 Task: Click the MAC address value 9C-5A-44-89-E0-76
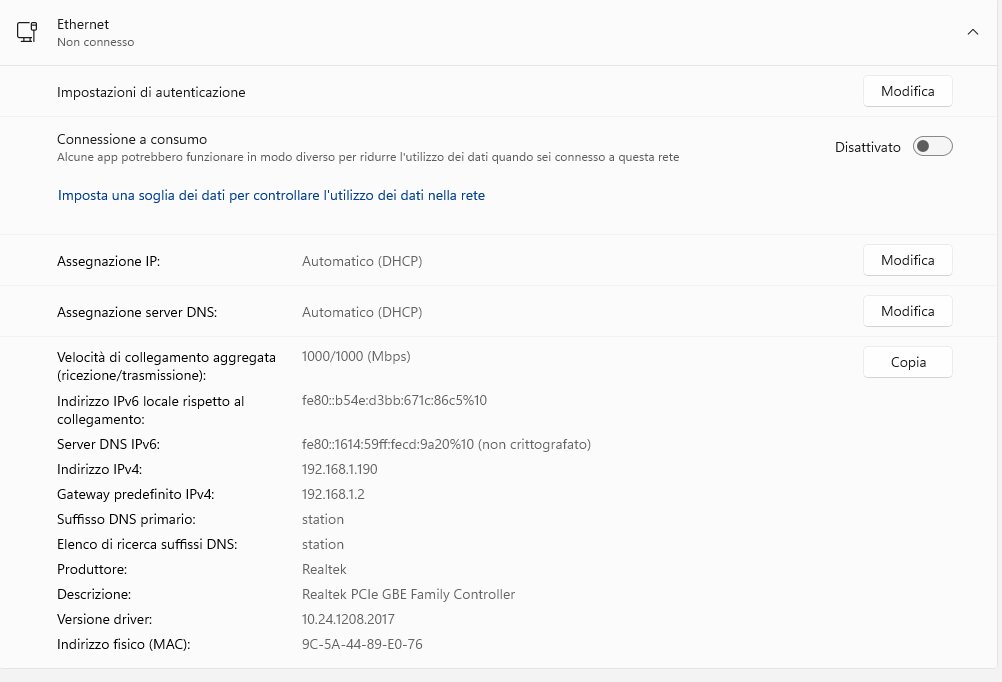(x=362, y=644)
